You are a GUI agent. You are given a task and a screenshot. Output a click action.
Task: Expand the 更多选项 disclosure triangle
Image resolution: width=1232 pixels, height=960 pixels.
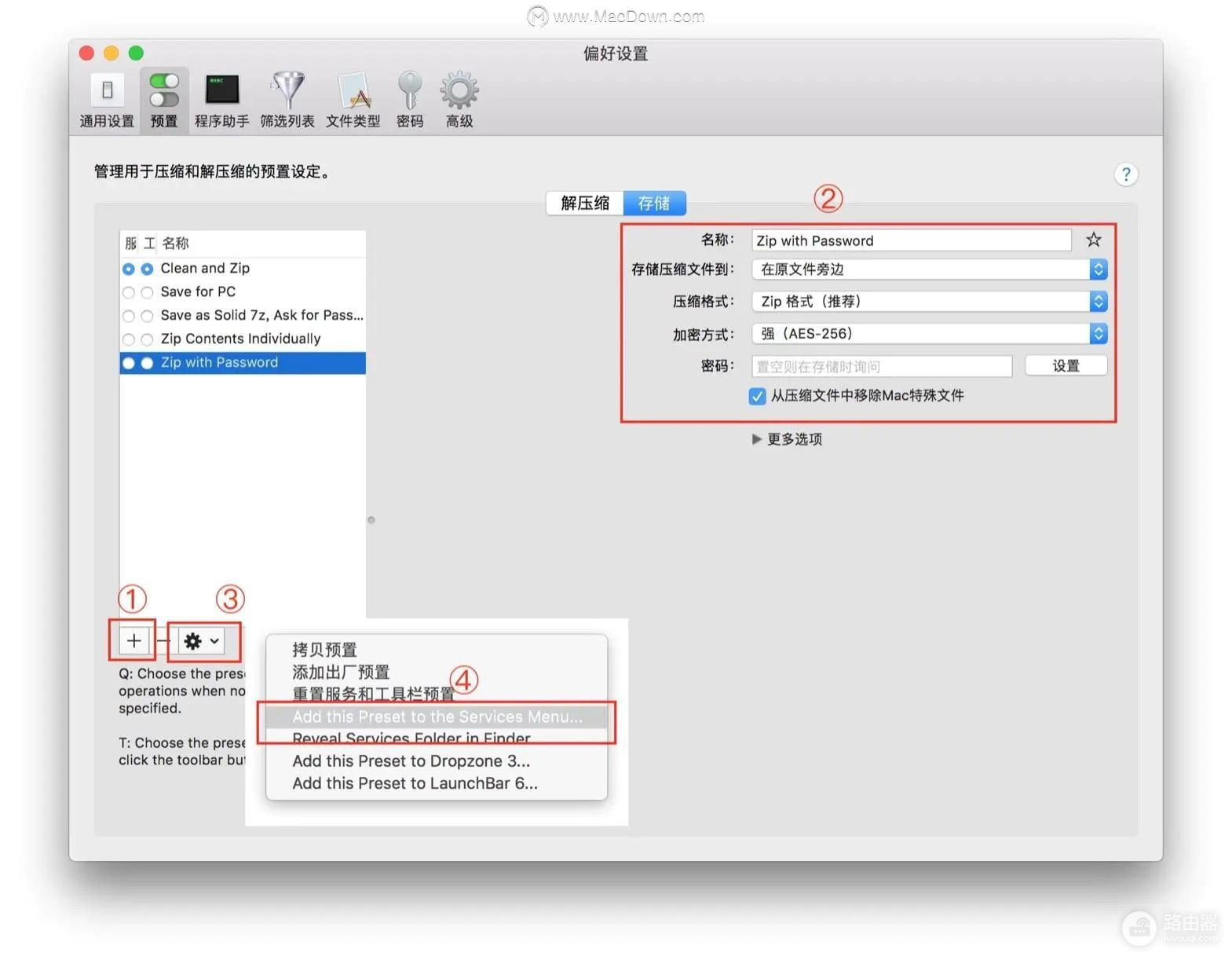pyautogui.click(x=756, y=439)
